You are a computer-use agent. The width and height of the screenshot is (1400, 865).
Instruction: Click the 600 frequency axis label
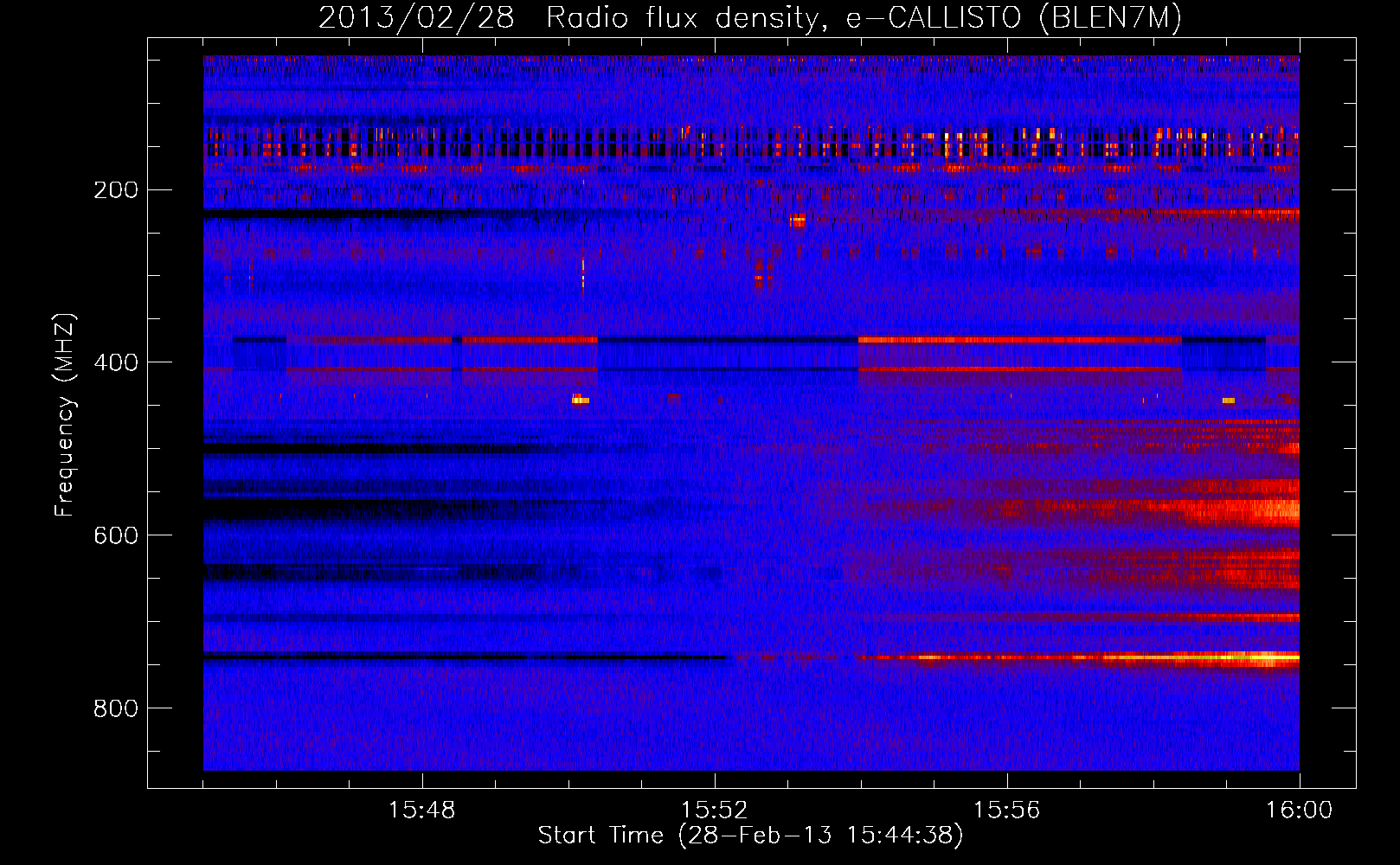116,535
